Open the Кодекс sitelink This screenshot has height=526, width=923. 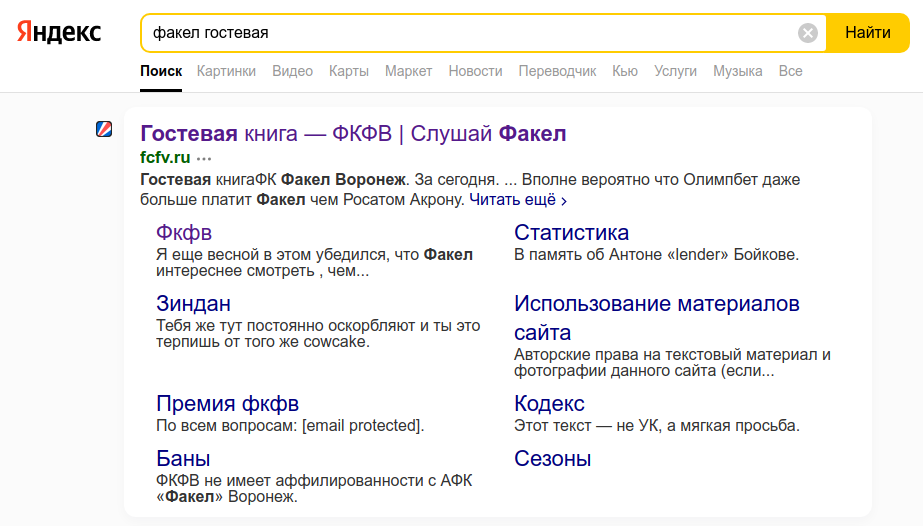(x=549, y=404)
